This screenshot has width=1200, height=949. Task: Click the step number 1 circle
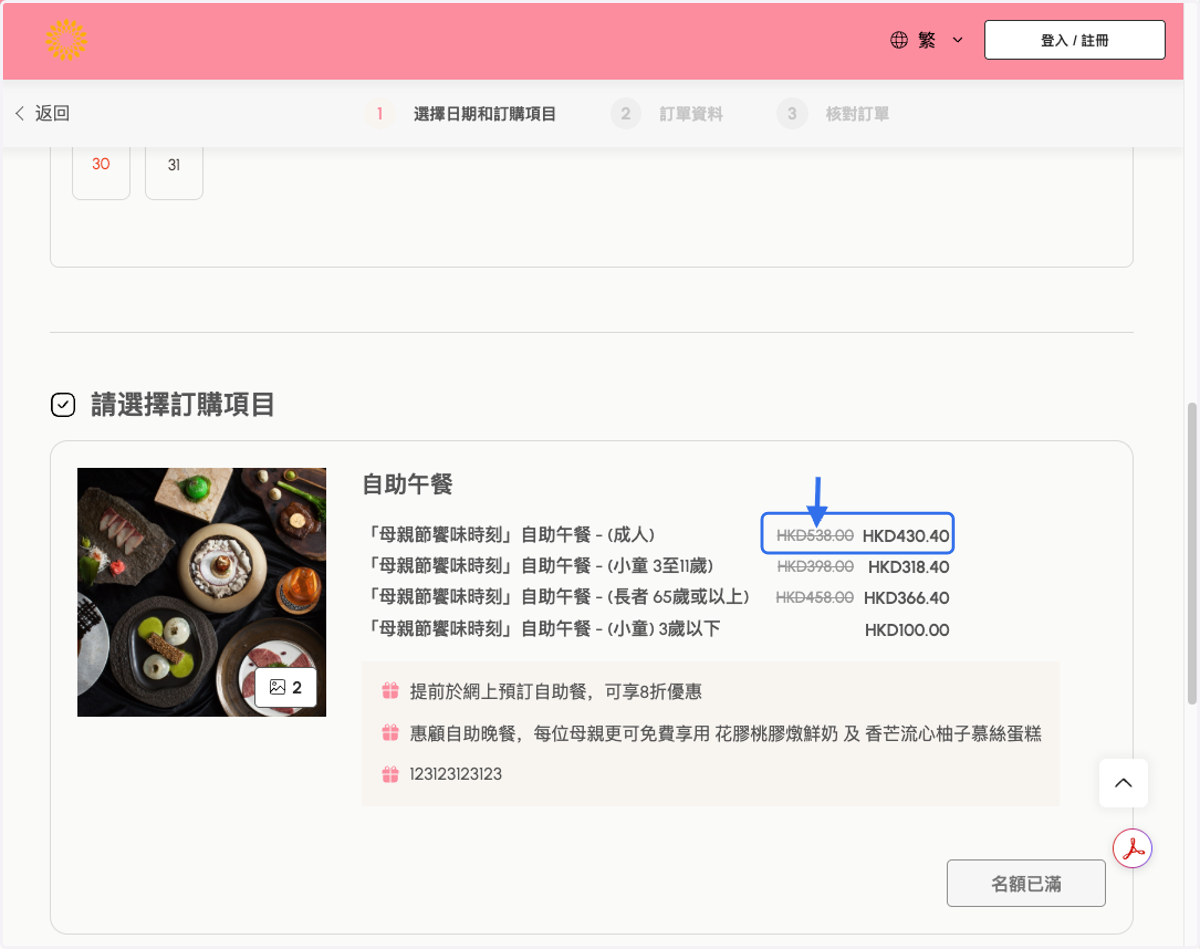pyautogui.click(x=379, y=114)
